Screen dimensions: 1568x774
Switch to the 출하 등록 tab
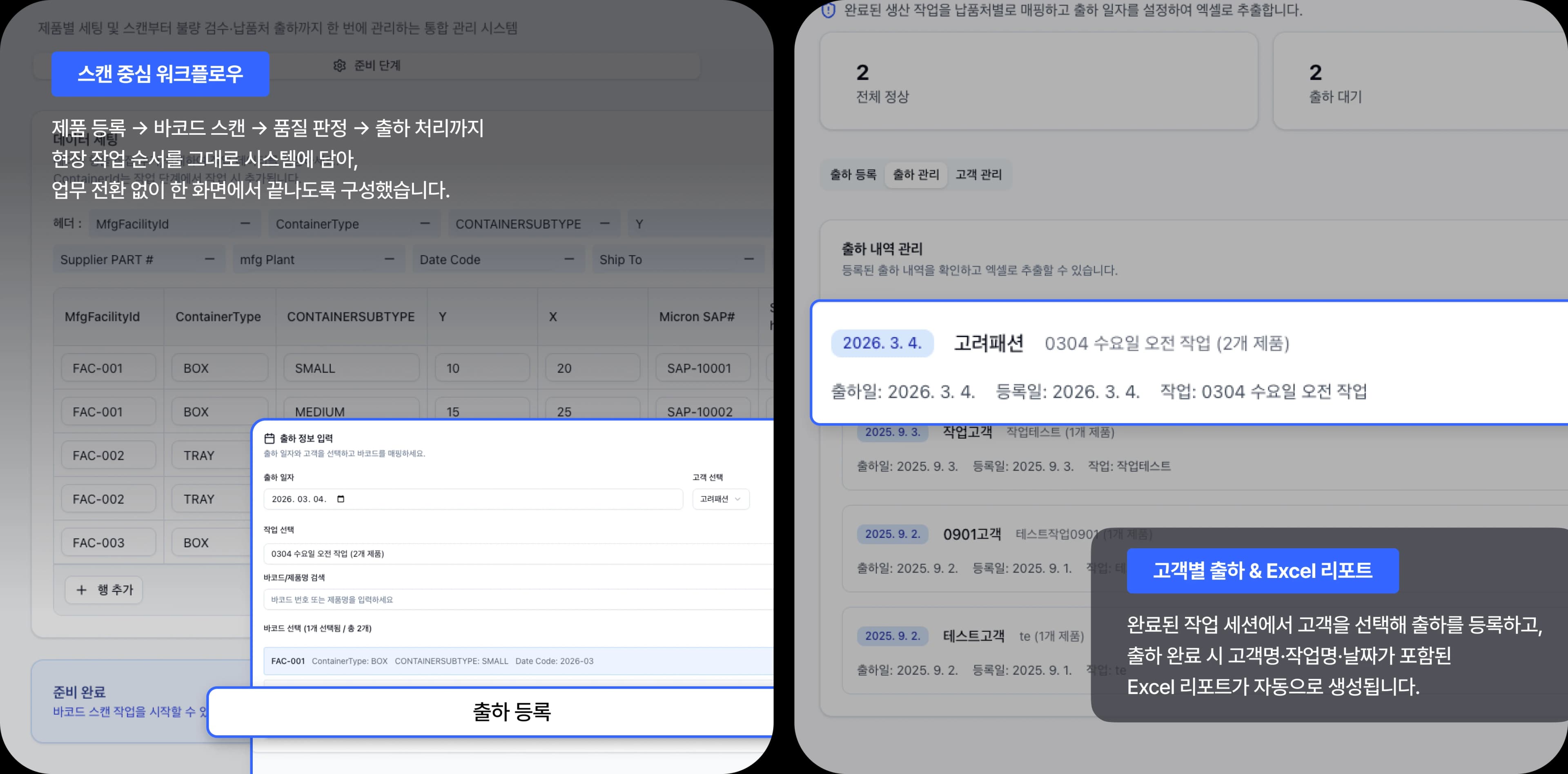coord(853,175)
